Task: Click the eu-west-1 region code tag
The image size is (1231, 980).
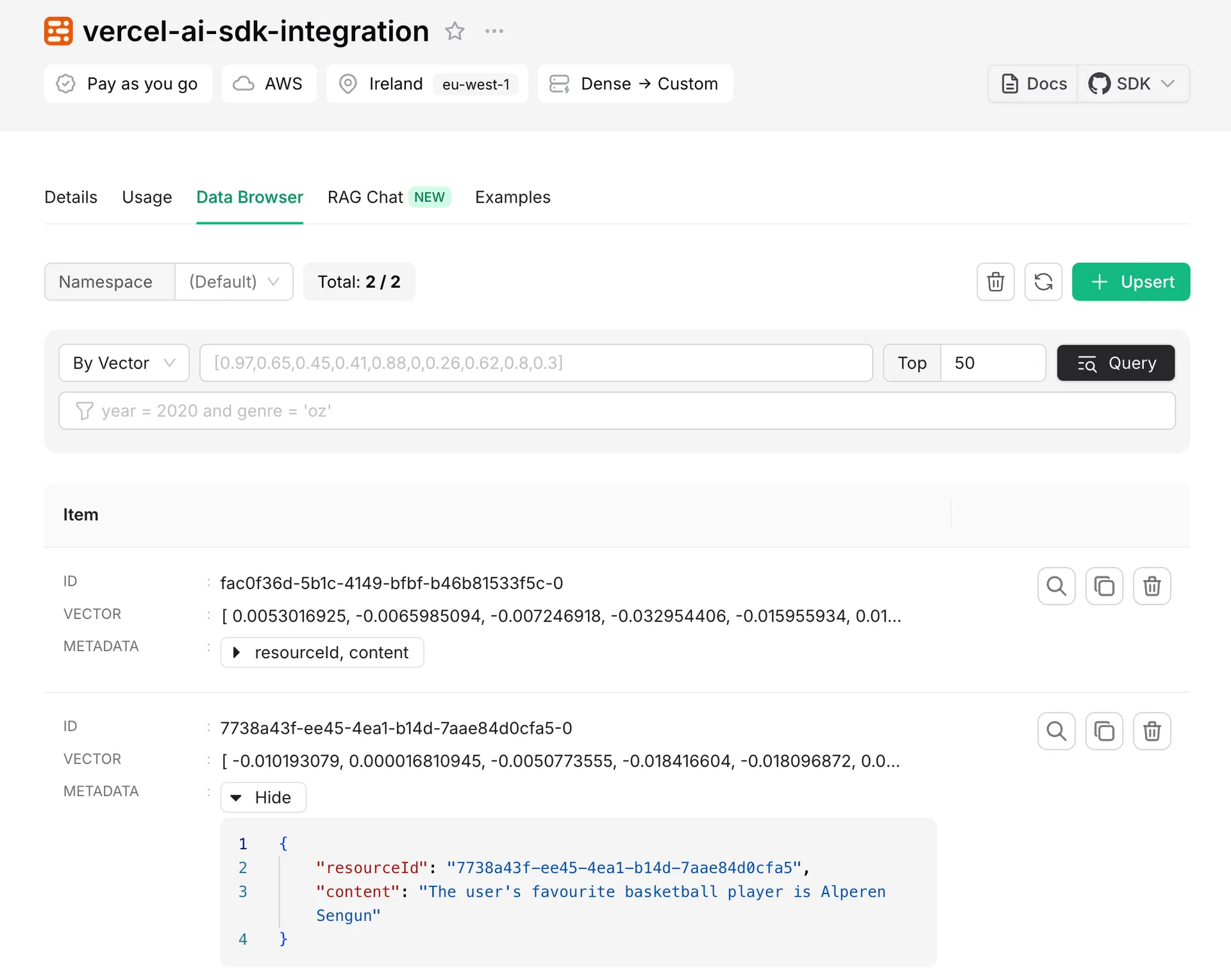Action: [476, 84]
